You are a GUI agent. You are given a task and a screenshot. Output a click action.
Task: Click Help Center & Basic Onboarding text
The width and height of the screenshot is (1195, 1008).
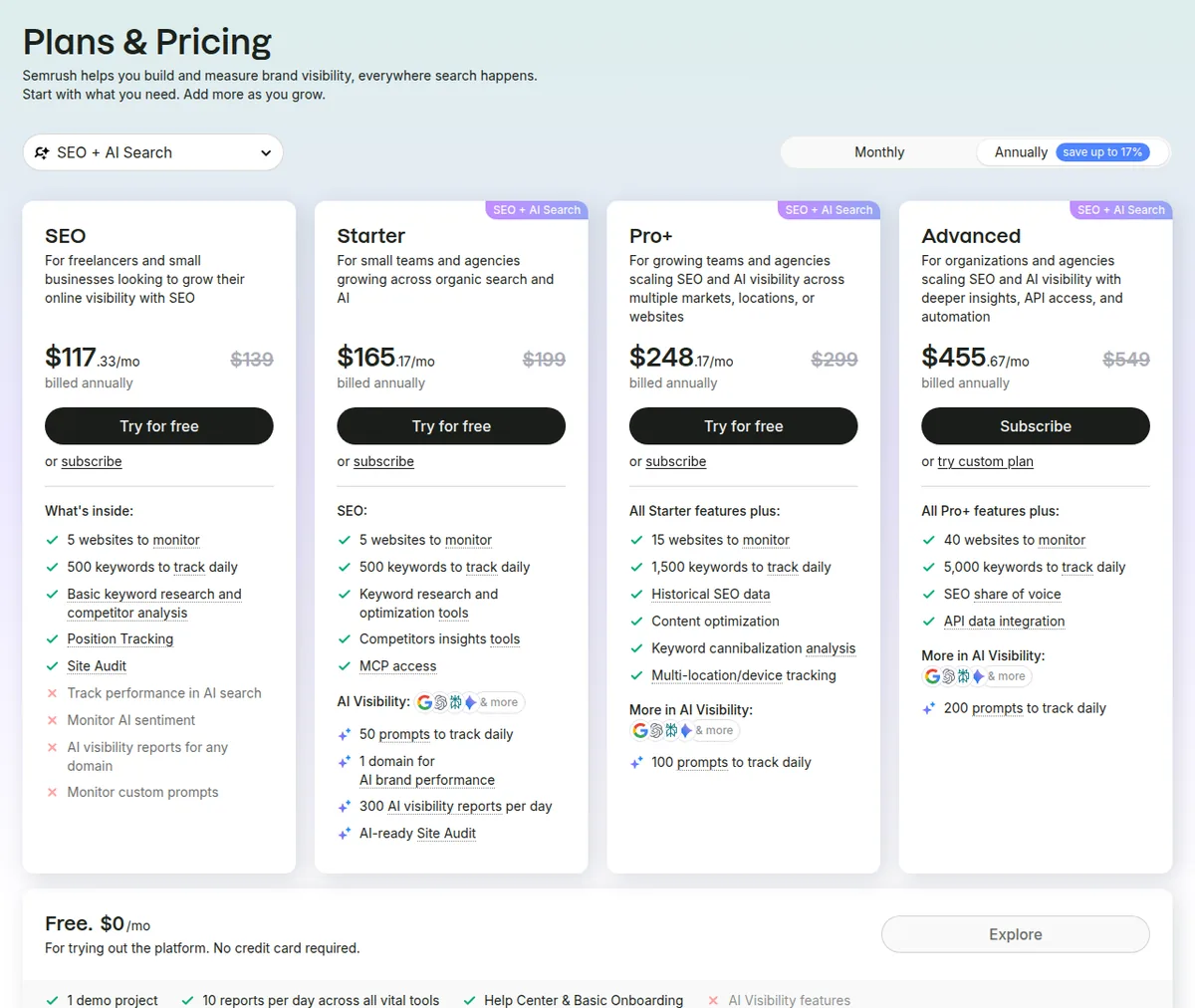click(x=584, y=1000)
